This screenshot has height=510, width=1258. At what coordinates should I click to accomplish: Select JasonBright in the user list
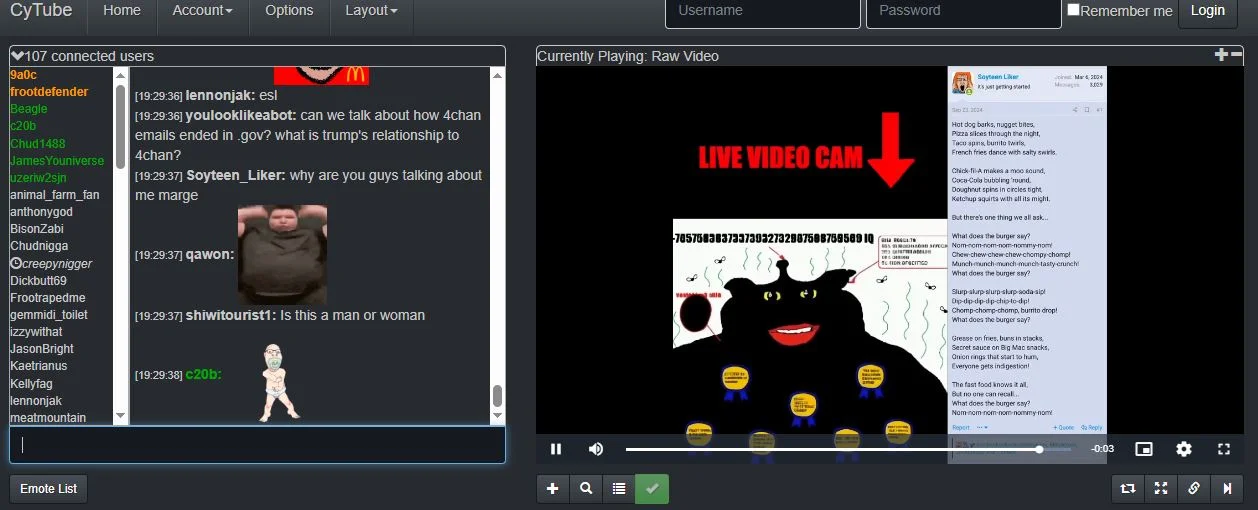(x=42, y=349)
